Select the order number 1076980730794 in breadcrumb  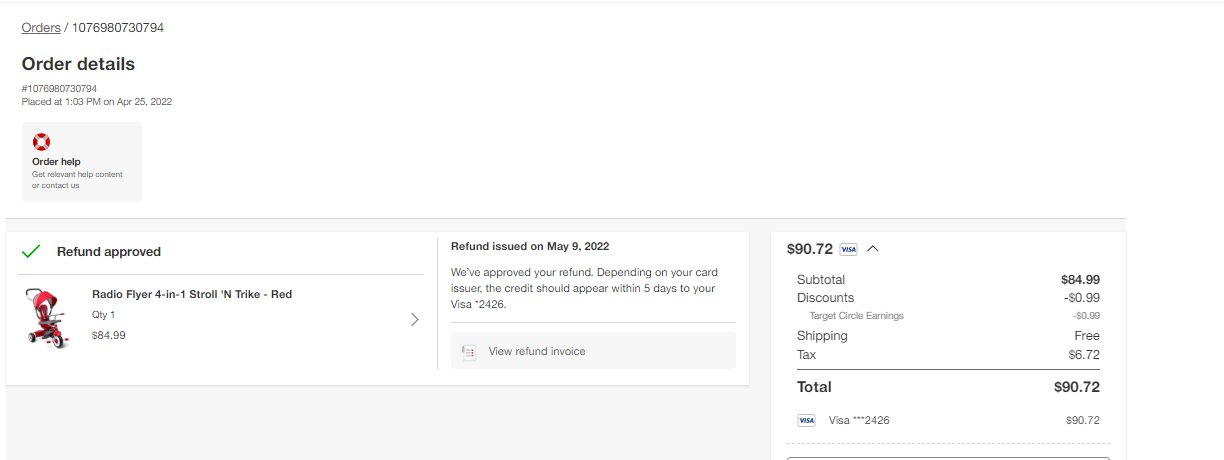118,28
